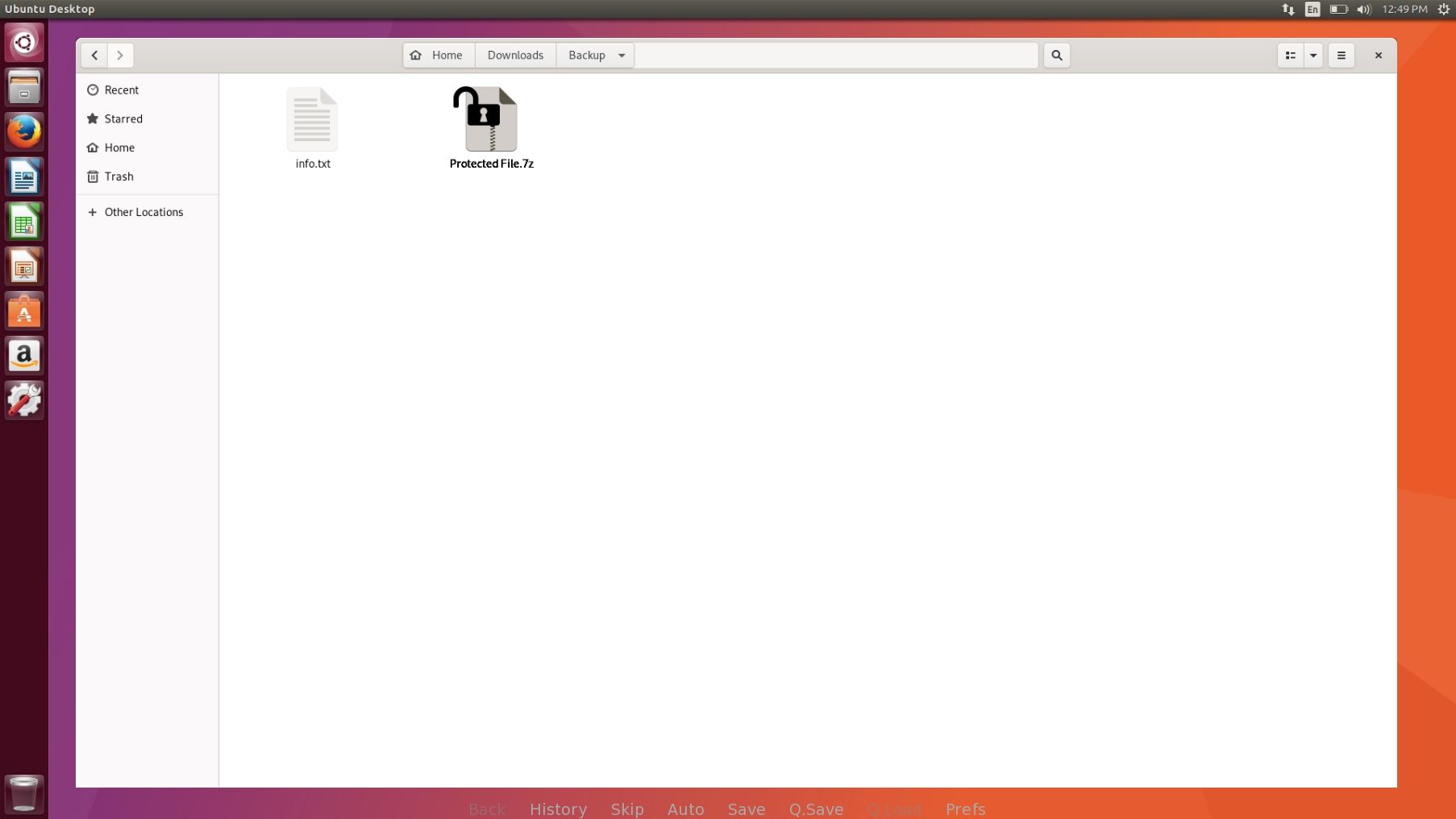
Task: Open Home from the sidebar
Action: (119, 148)
